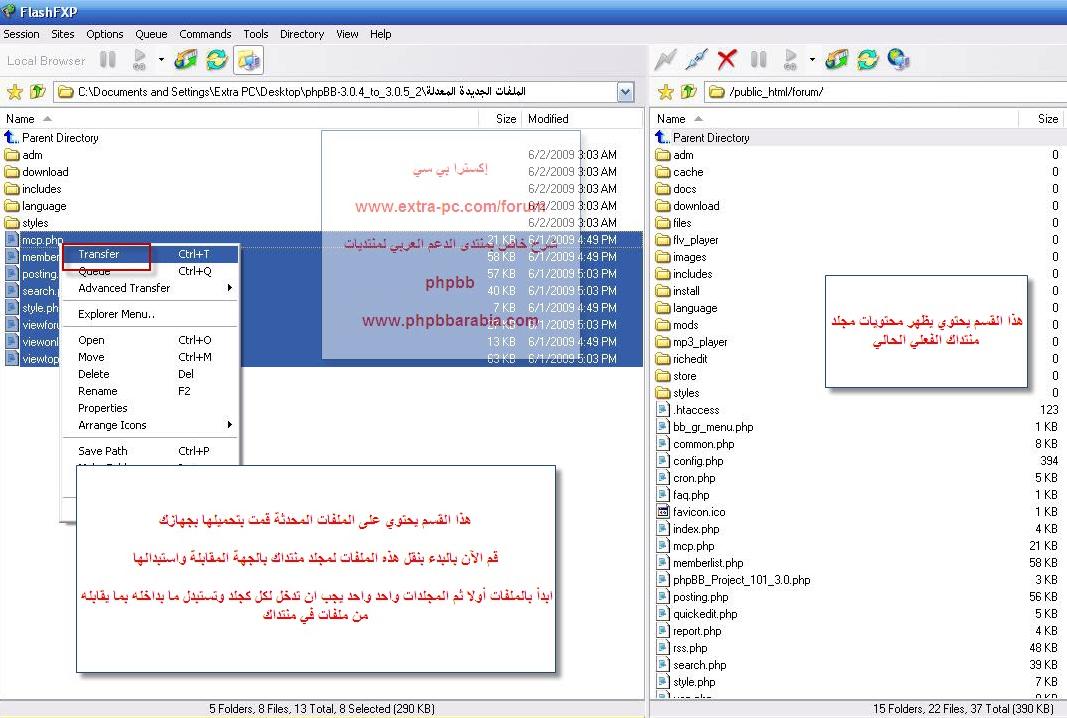
Task: Select the language folder in left pane
Action: pos(35,206)
